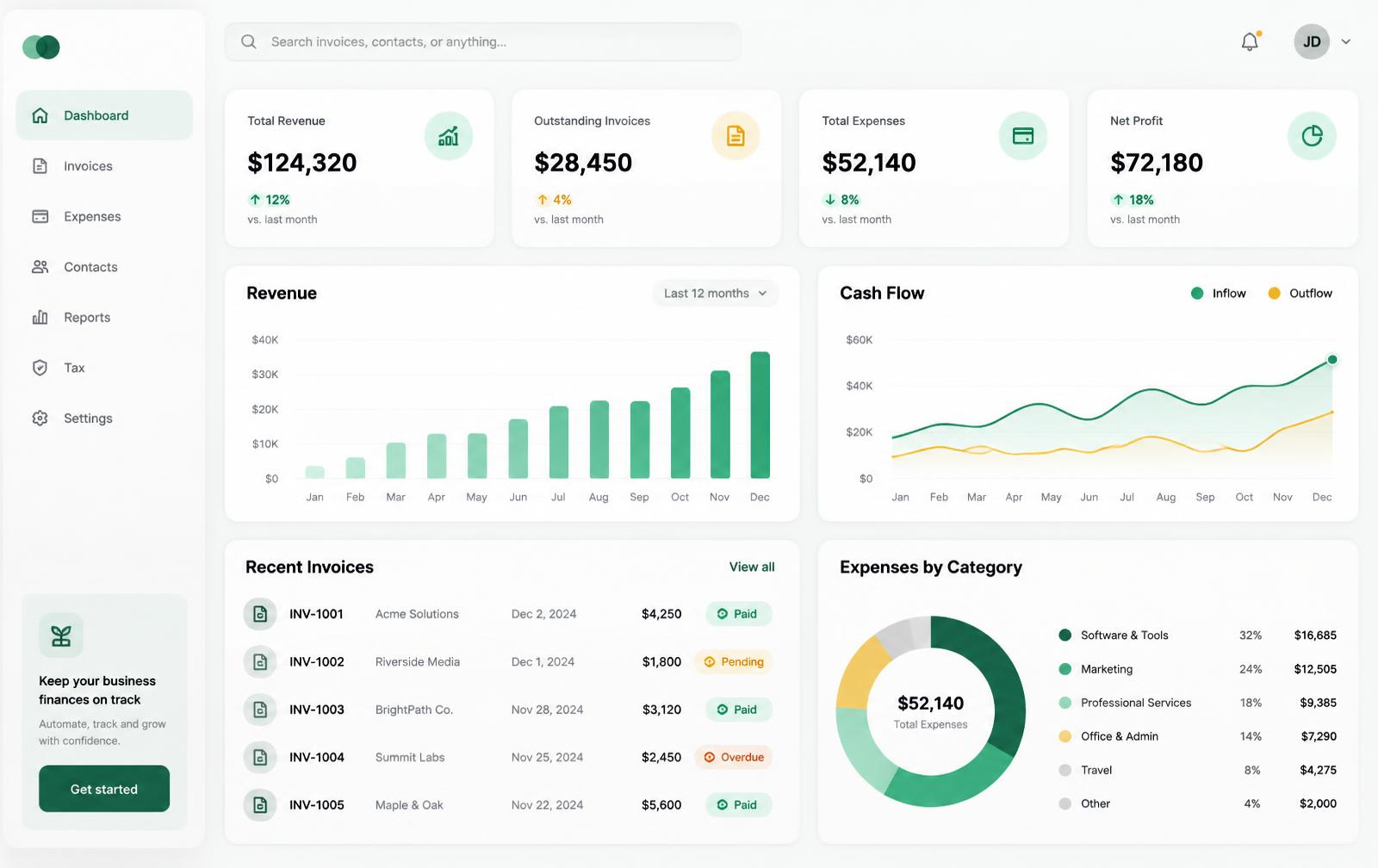The image size is (1378, 868).
Task: Click the INV-1001 invoice document icon
Action: pyautogui.click(x=260, y=614)
